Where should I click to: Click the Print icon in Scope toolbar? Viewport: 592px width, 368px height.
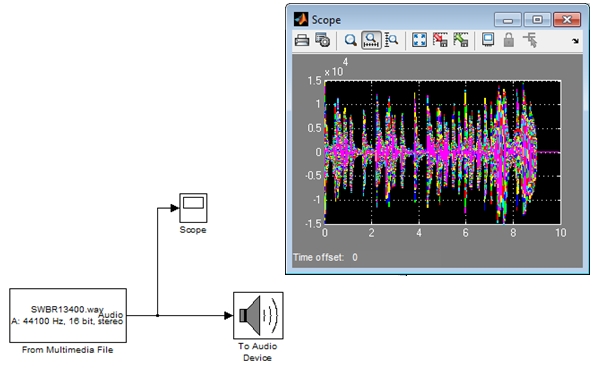coord(302,40)
